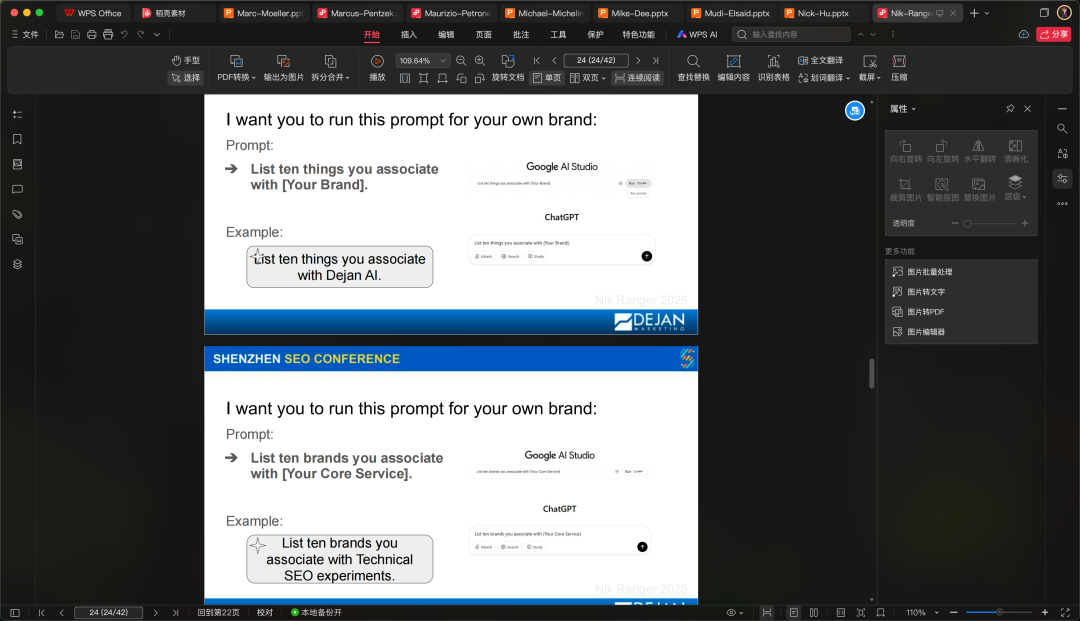Open the 截屏 screenshot dropdown
The height and width of the screenshot is (621, 1080).
point(870,69)
